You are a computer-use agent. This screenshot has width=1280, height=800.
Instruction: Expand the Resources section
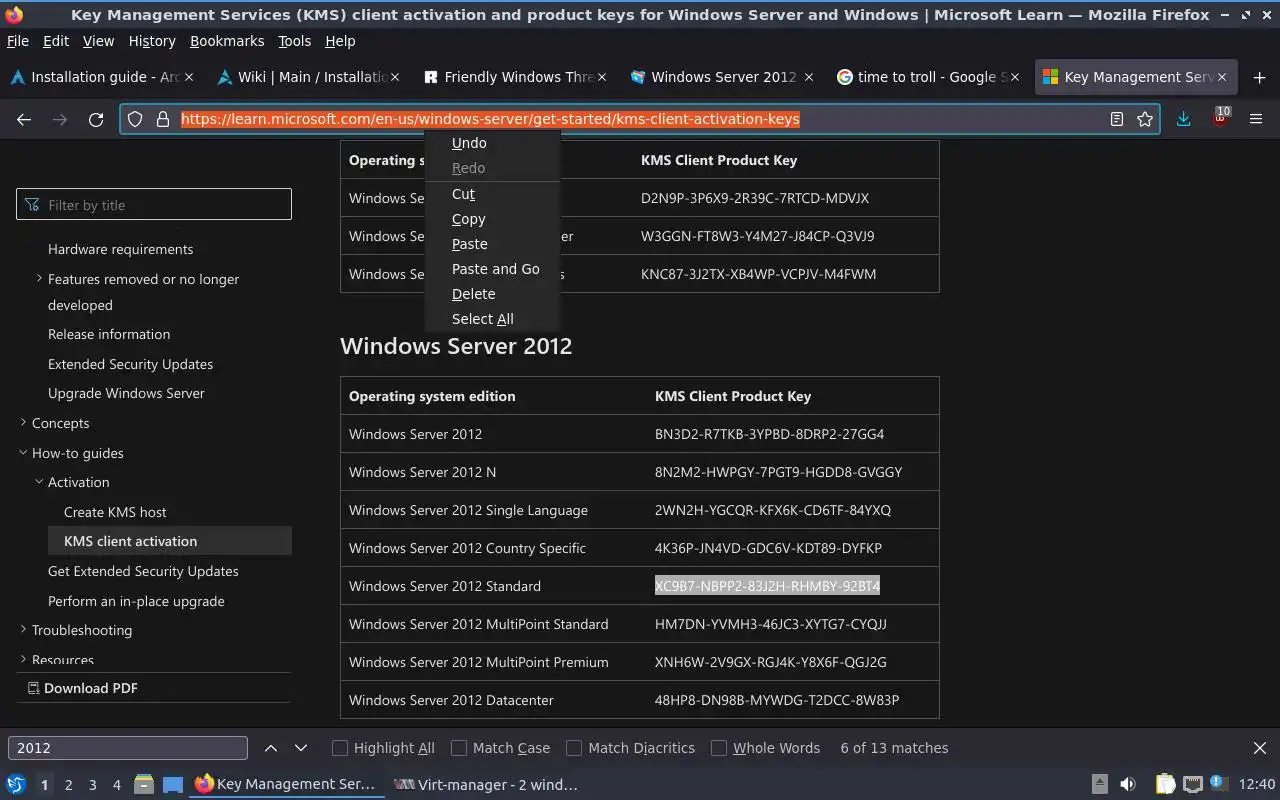(23, 659)
